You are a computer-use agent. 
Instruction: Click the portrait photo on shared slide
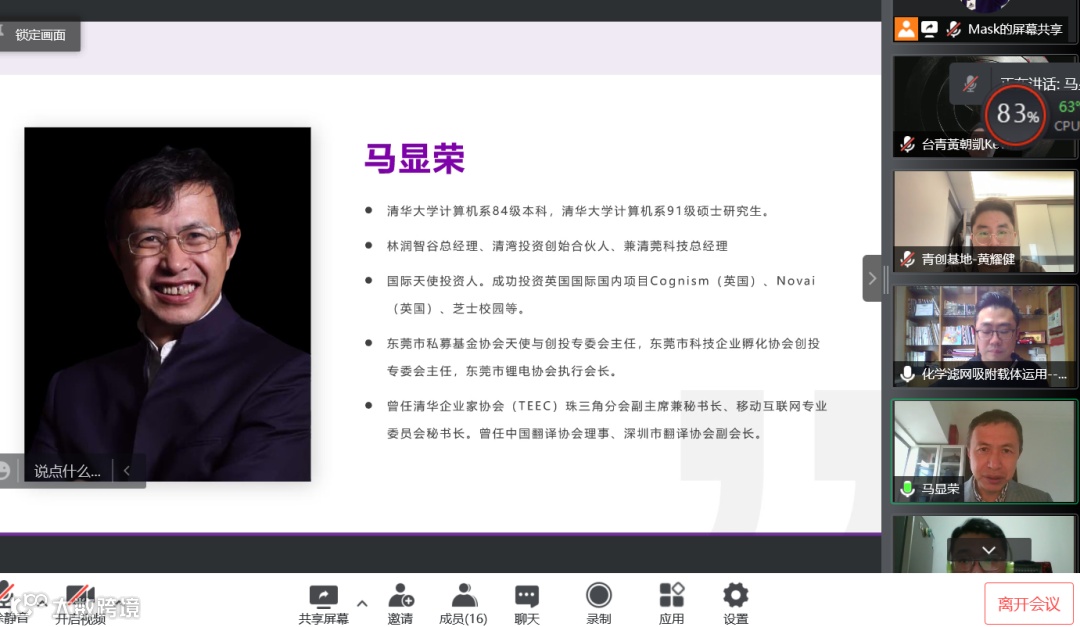167,304
